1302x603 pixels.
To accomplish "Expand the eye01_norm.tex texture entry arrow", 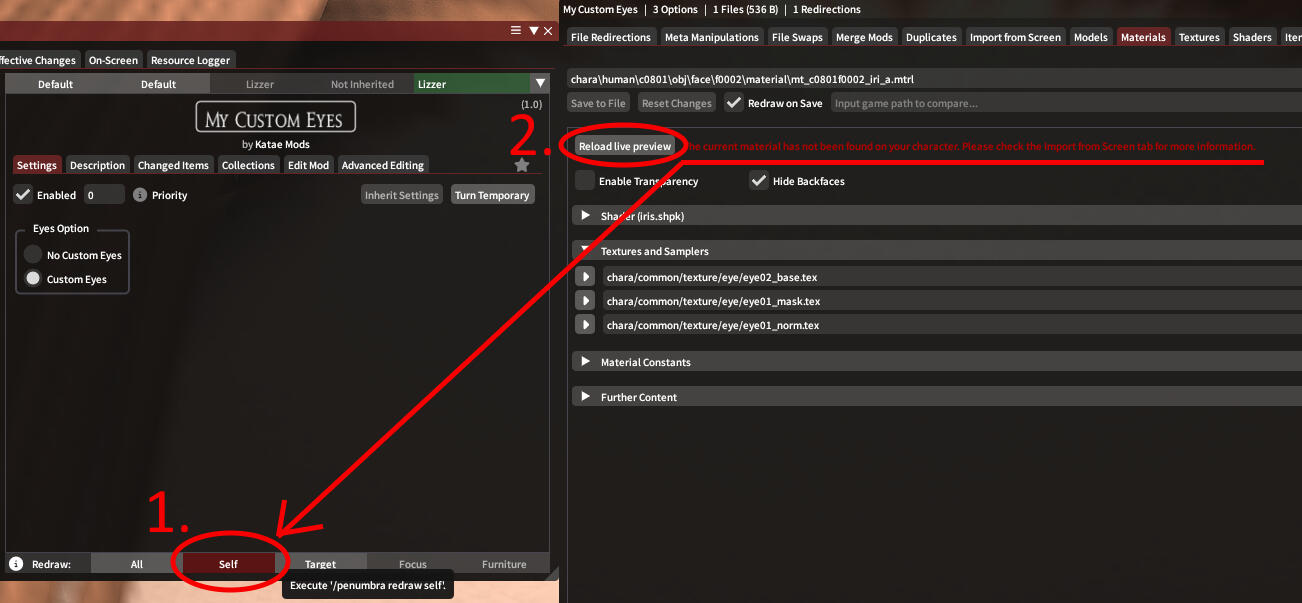I will (585, 325).
